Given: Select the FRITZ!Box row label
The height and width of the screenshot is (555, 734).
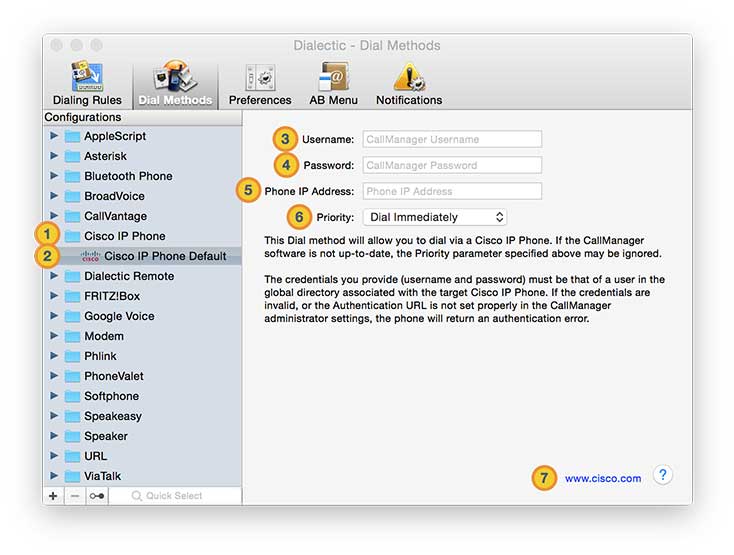Looking at the screenshot, I should click(112, 296).
